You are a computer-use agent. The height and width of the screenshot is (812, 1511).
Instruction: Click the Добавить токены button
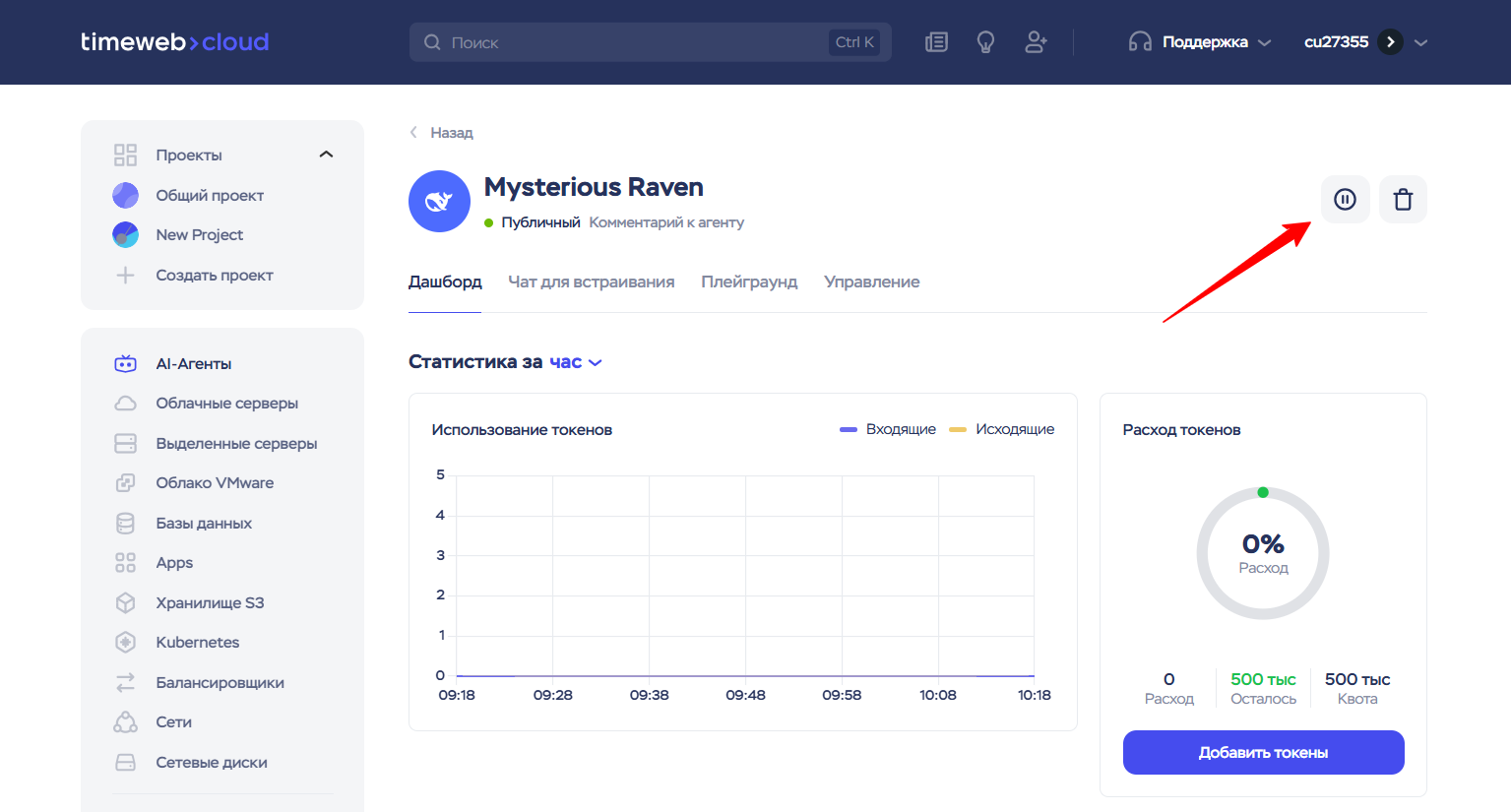tap(1263, 753)
